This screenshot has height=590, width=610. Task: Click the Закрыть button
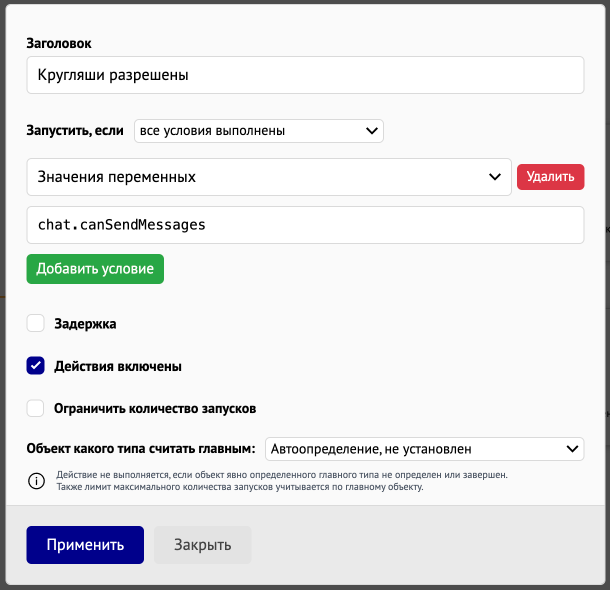pos(202,545)
